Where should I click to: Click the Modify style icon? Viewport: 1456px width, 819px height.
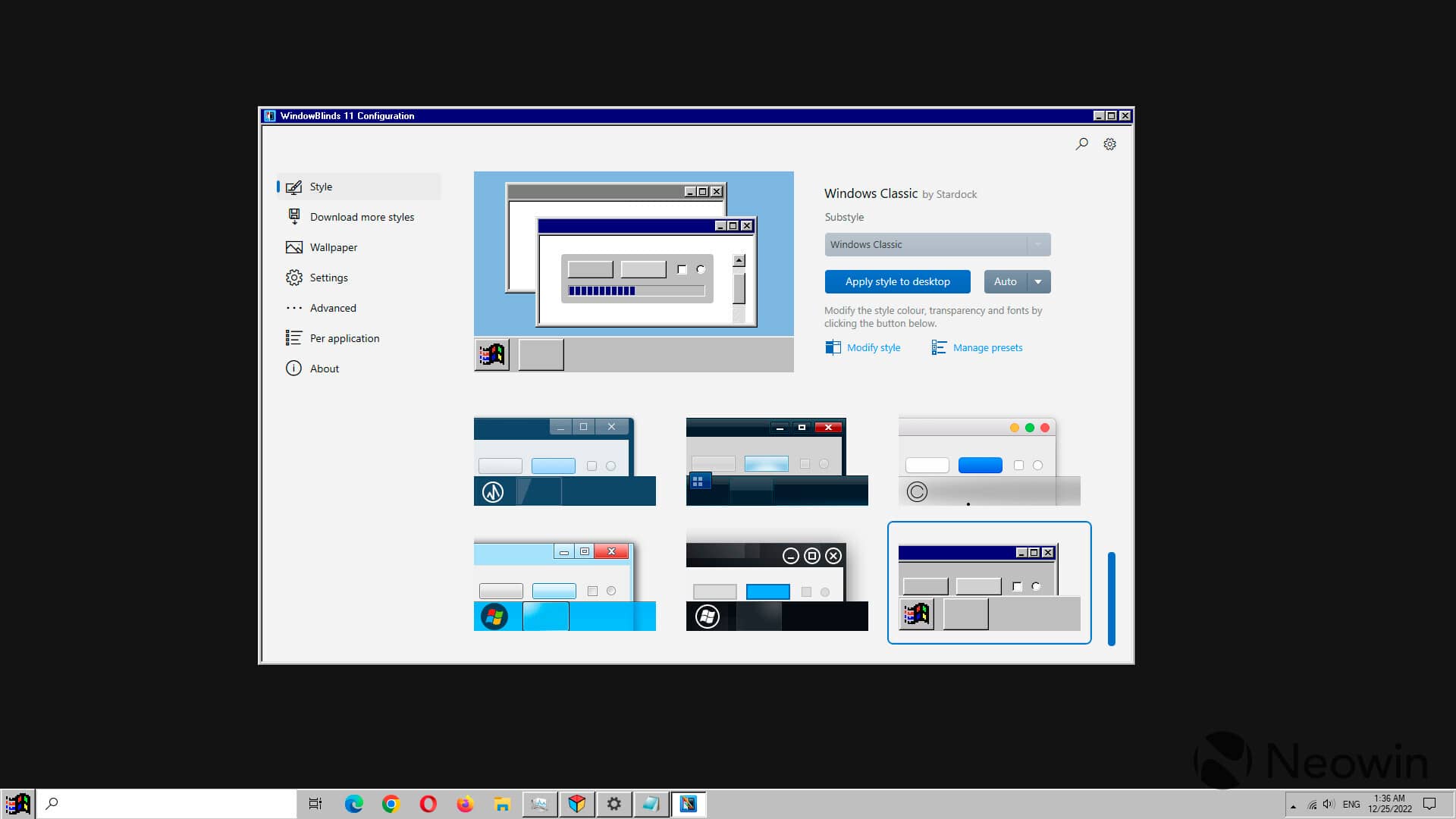click(833, 347)
